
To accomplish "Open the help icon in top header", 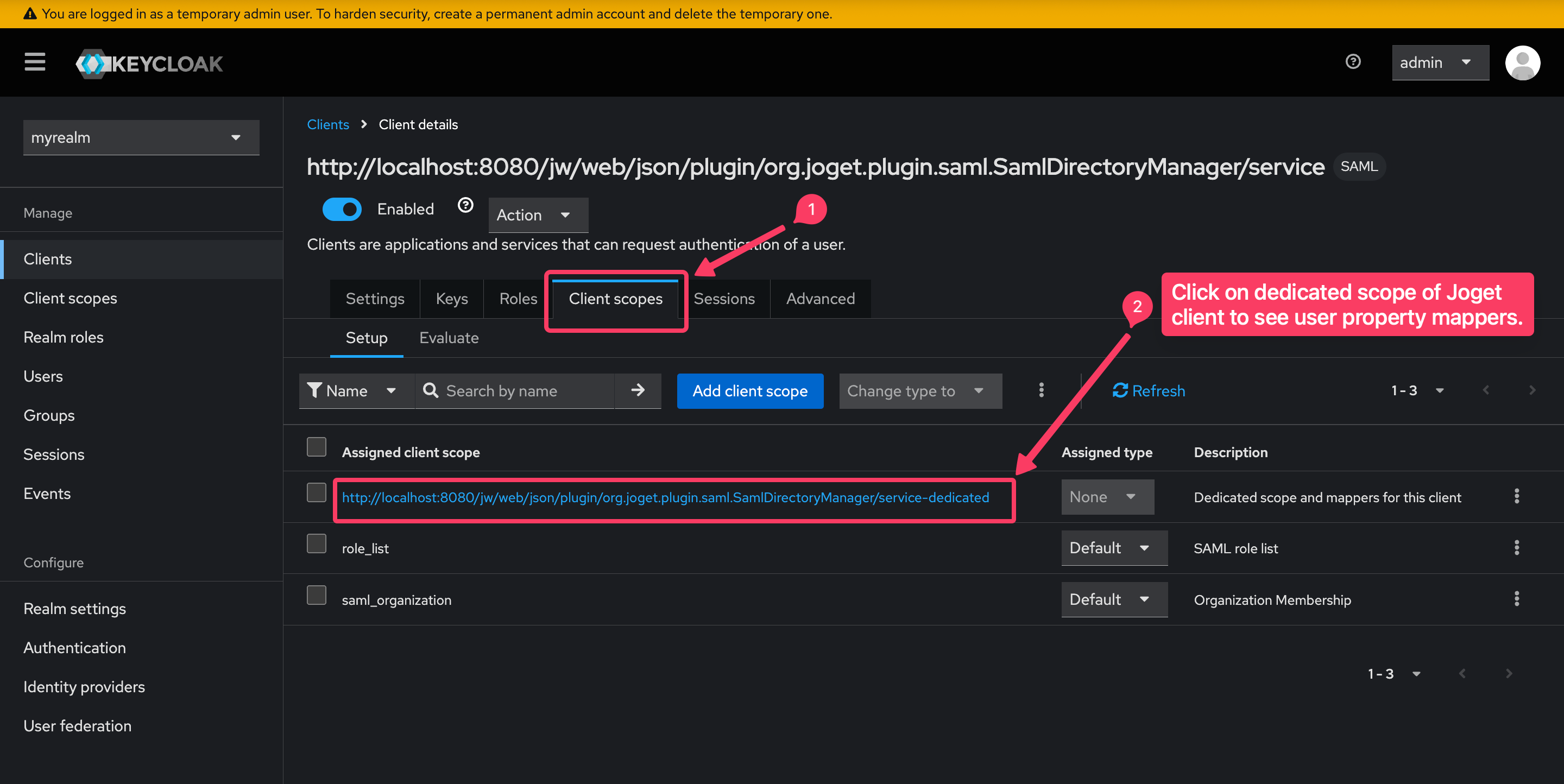I will (1353, 62).
